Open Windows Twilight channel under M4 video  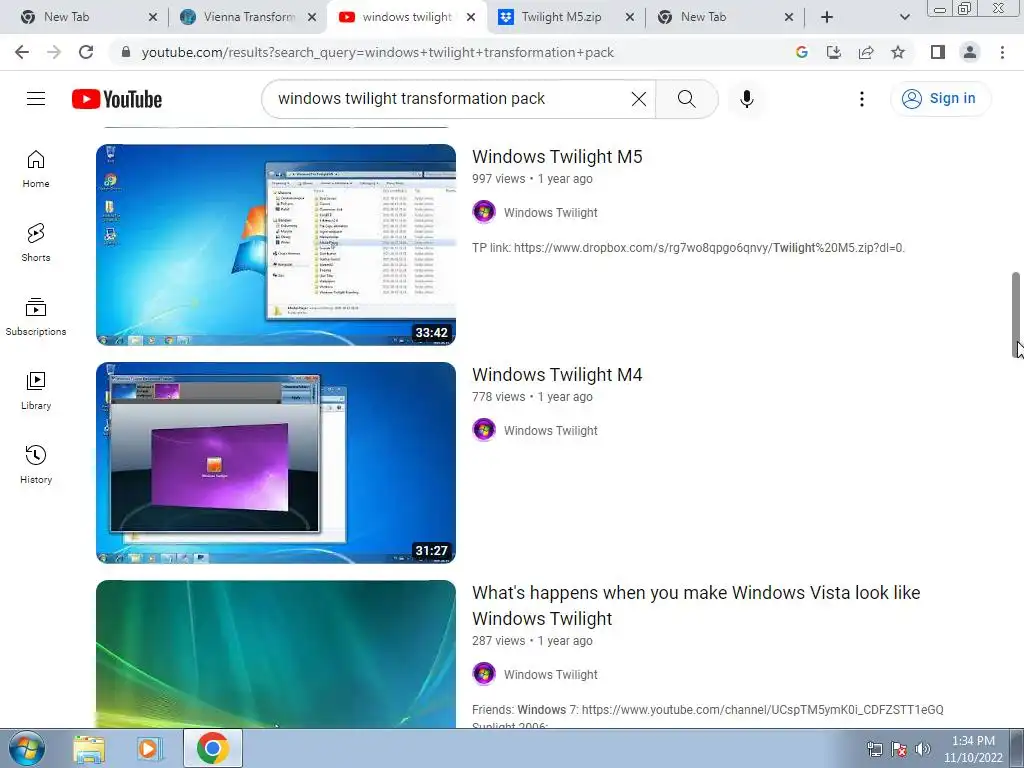(x=550, y=430)
